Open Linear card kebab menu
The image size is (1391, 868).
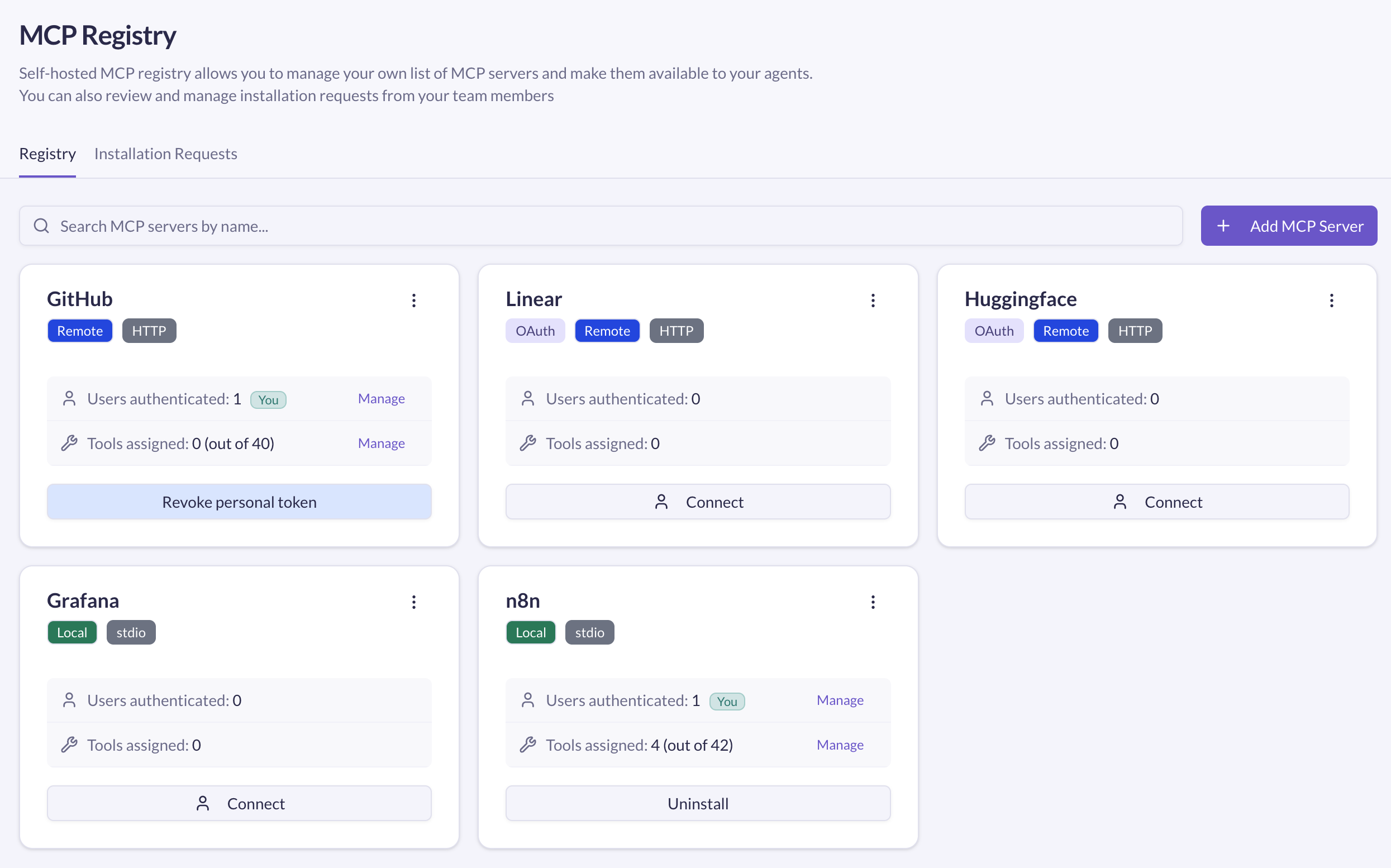(x=873, y=301)
